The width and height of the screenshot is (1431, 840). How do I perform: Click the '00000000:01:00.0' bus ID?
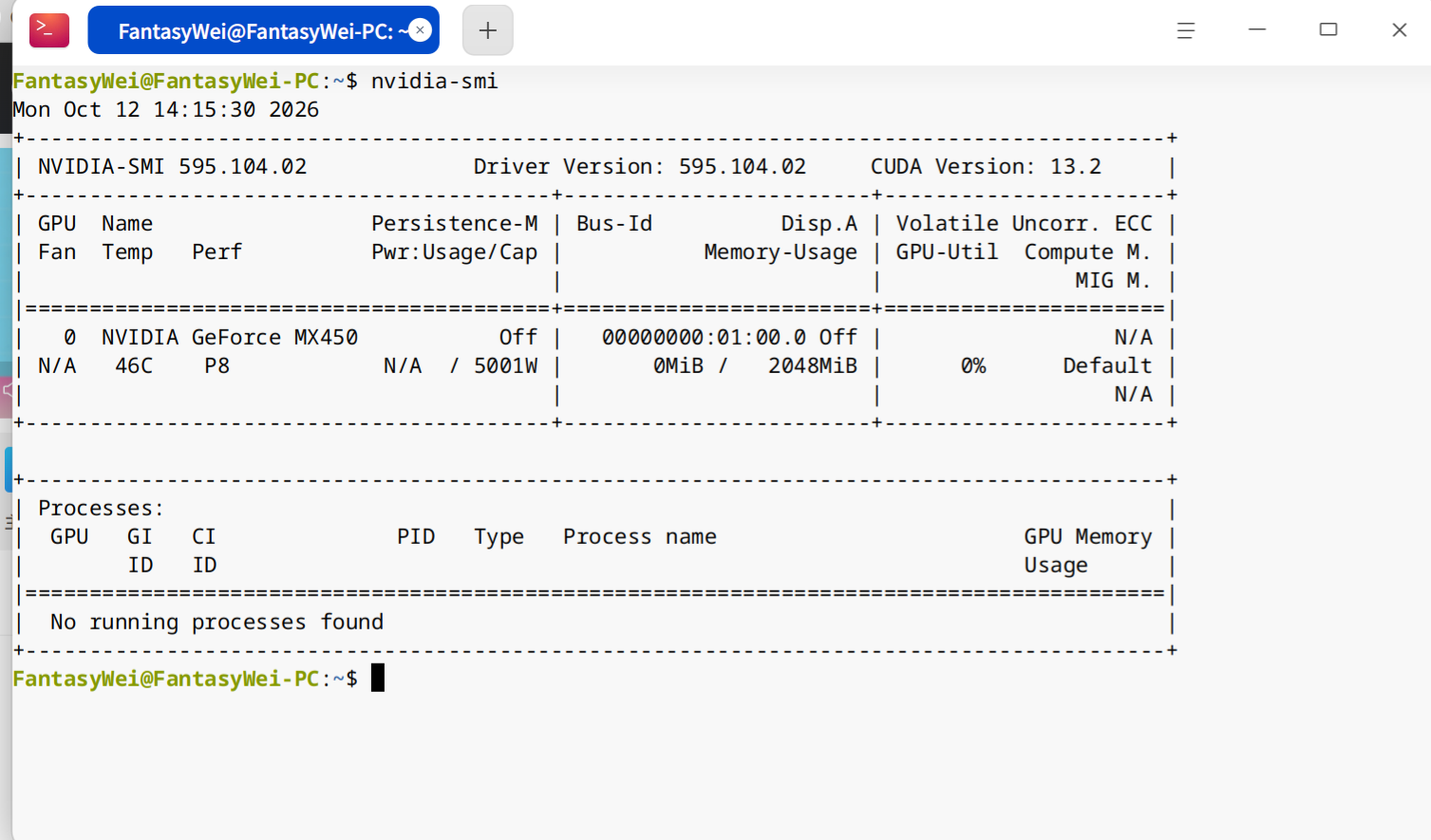704,338
